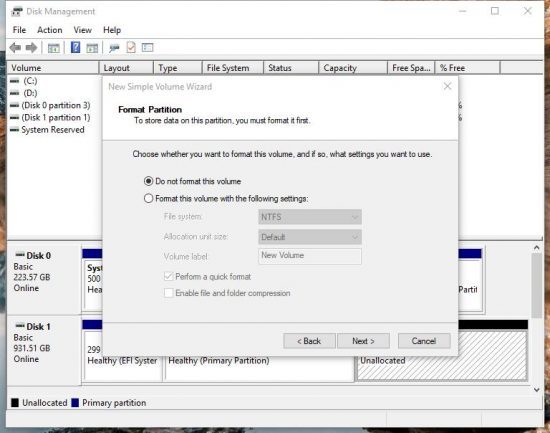
Task: Click the Volume label input field
Action: click(x=310, y=256)
